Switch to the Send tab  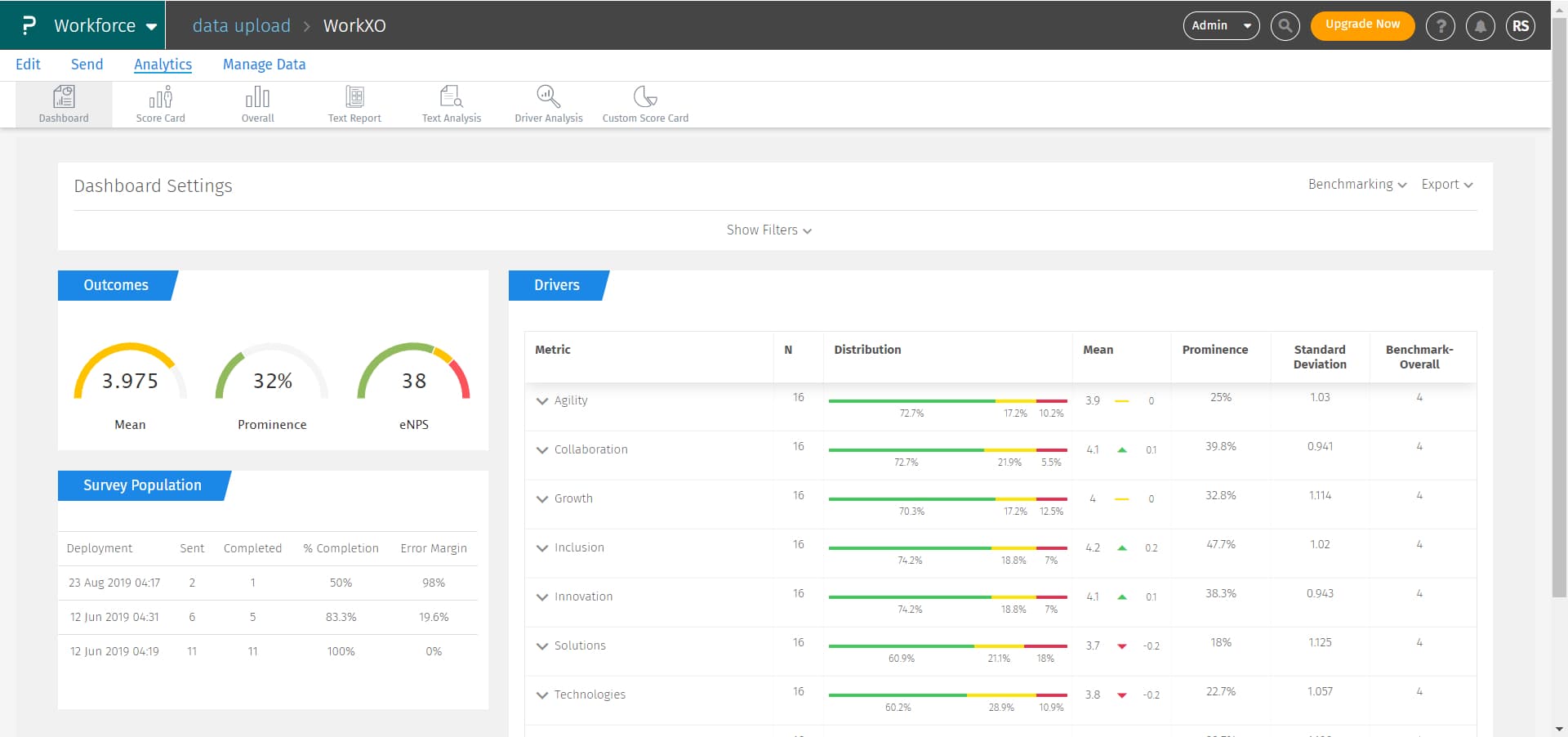[x=87, y=65]
